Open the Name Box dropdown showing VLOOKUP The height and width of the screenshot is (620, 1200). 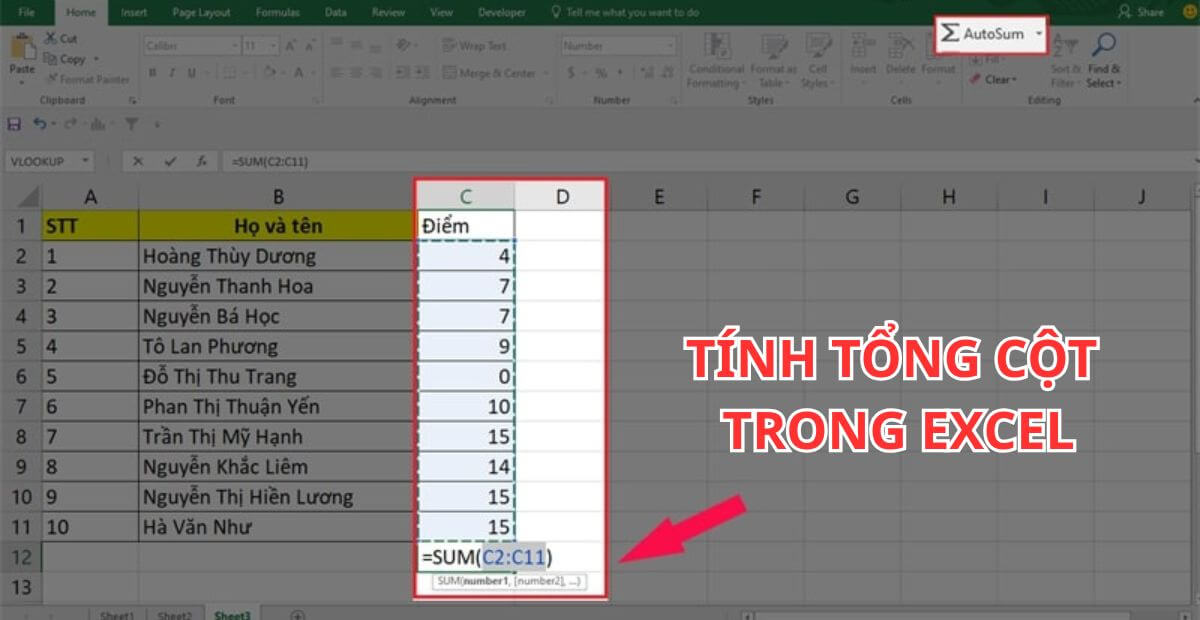coord(84,160)
